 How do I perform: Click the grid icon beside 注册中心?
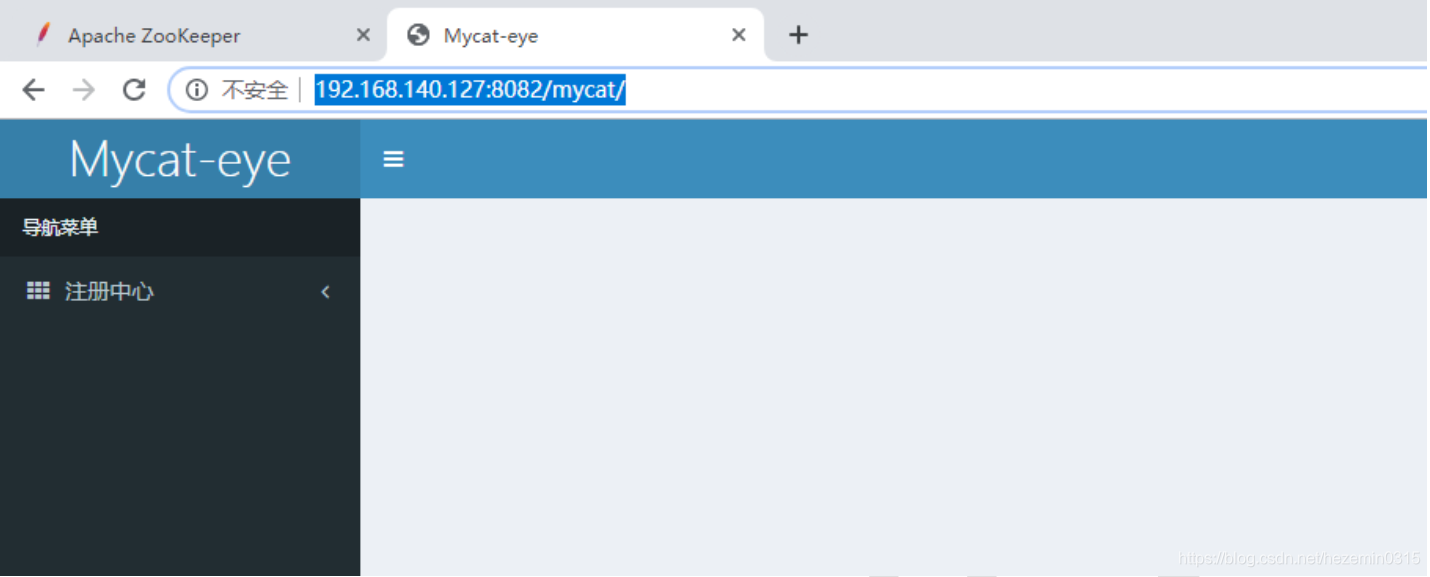pyautogui.click(x=38, y=291)
